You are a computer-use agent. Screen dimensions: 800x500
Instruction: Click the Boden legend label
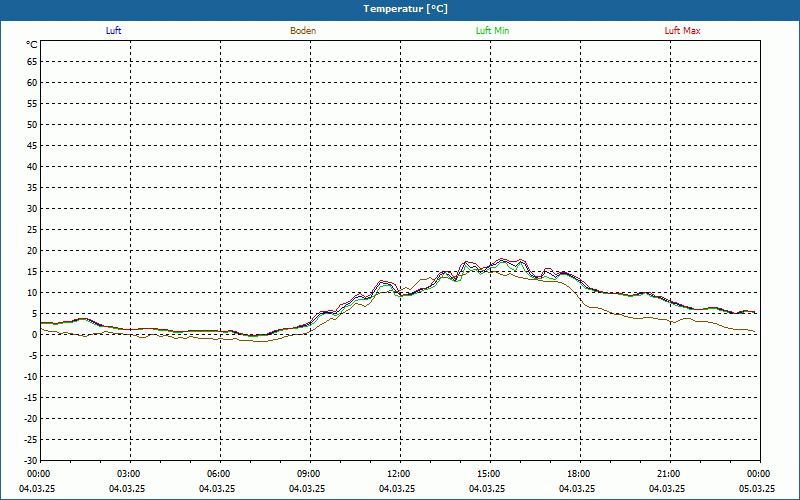pyautogui.click(x=303, y=31)
